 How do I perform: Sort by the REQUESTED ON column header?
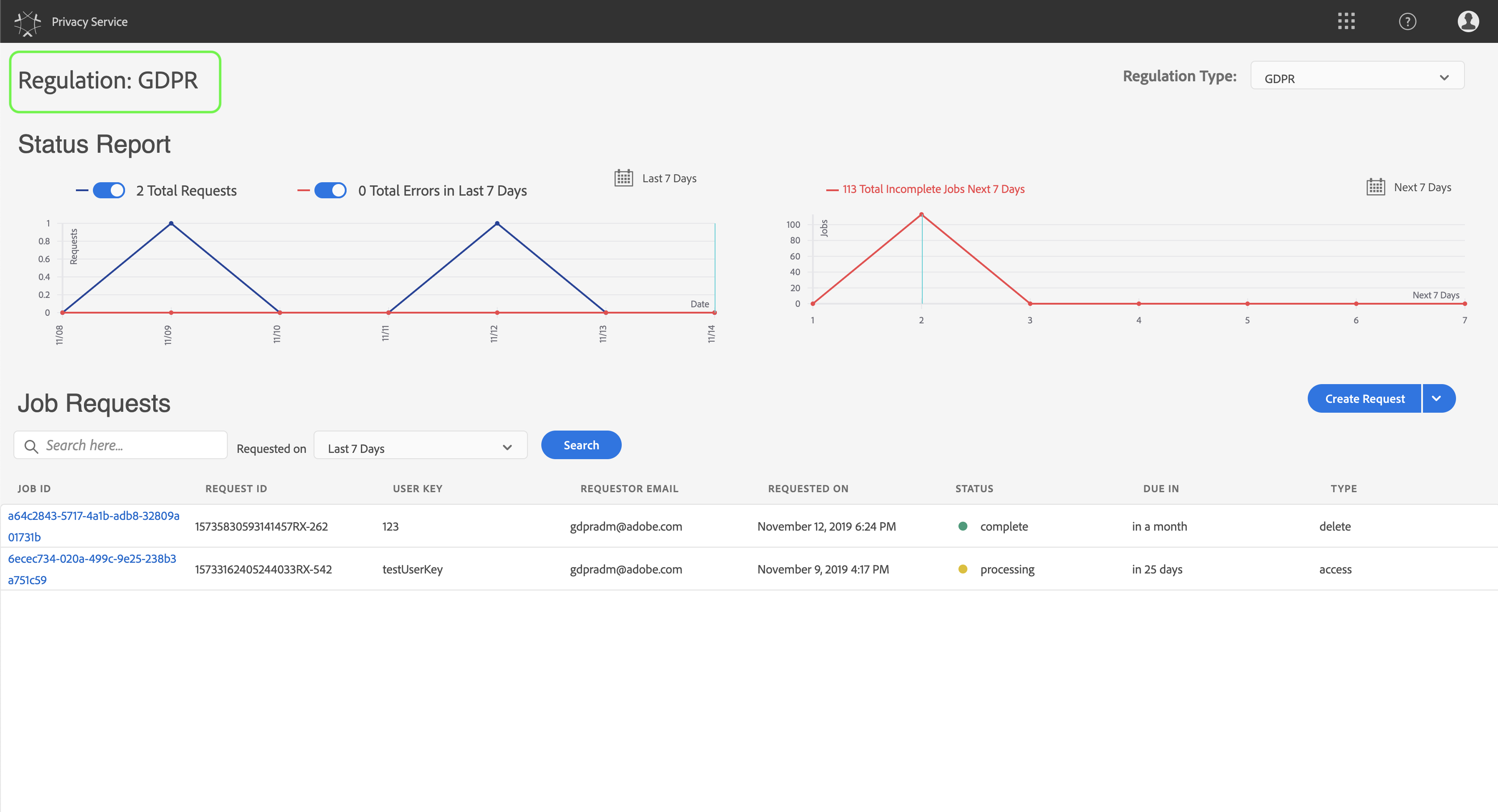(808, 489)
